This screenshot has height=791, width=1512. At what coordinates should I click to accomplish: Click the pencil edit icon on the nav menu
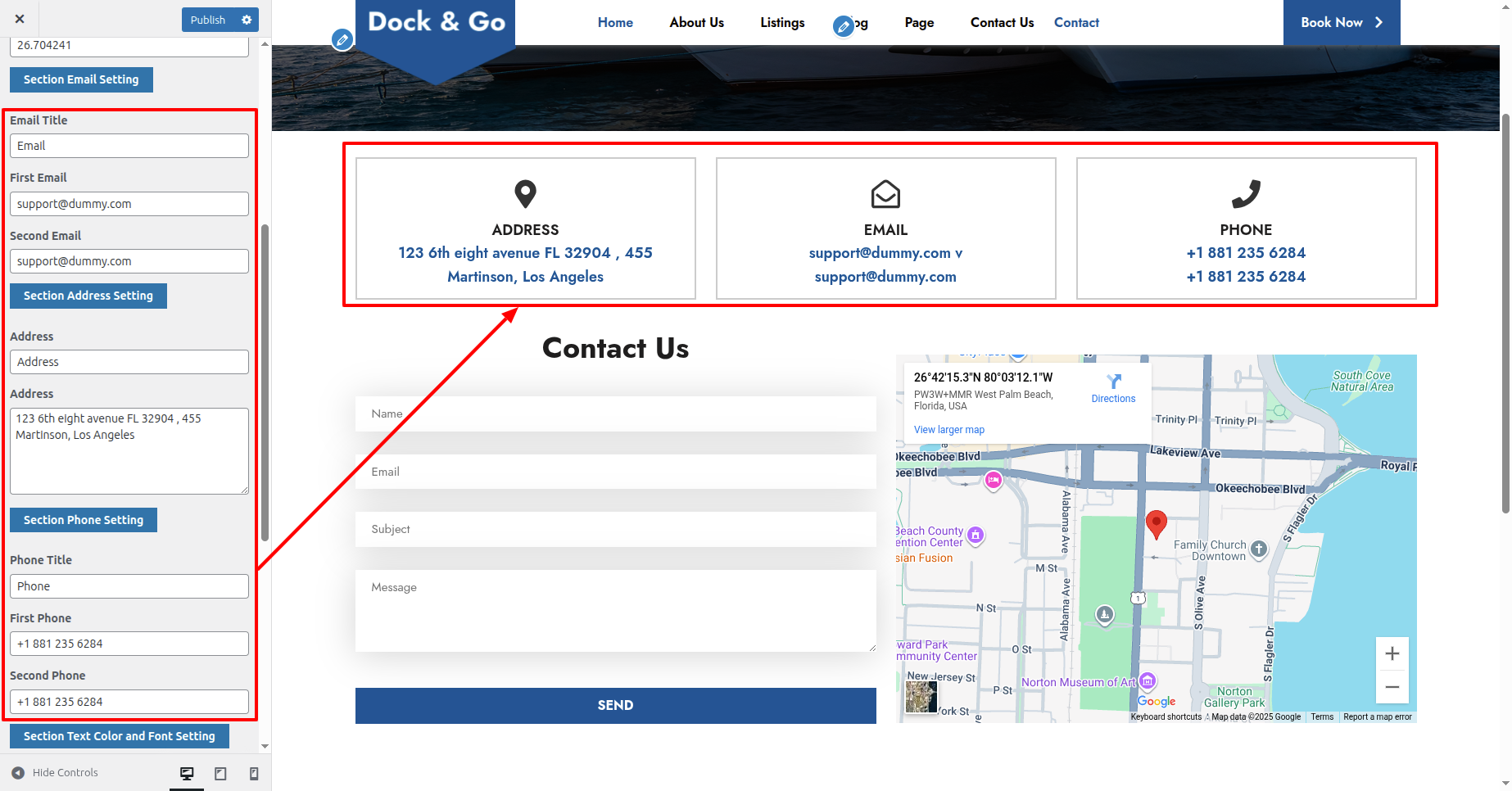click(843, 27)
